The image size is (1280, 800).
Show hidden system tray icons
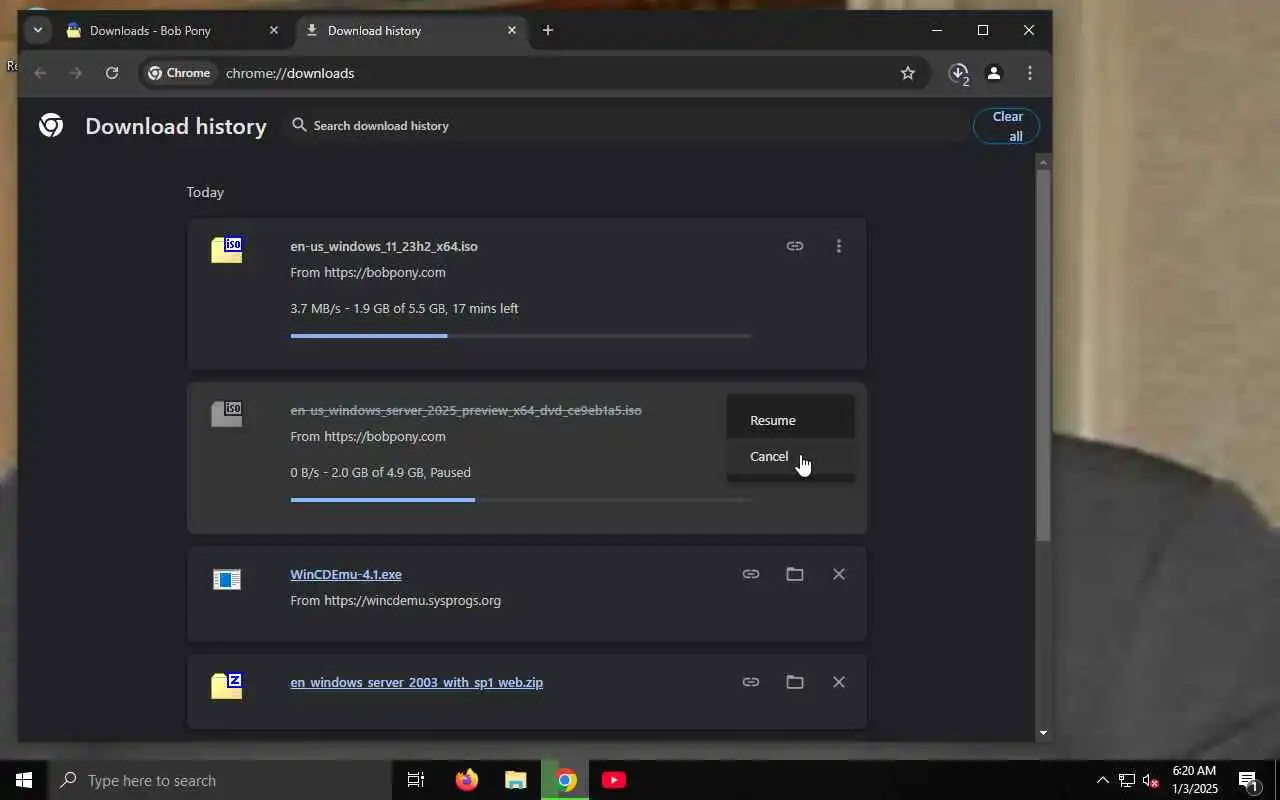1103,780
